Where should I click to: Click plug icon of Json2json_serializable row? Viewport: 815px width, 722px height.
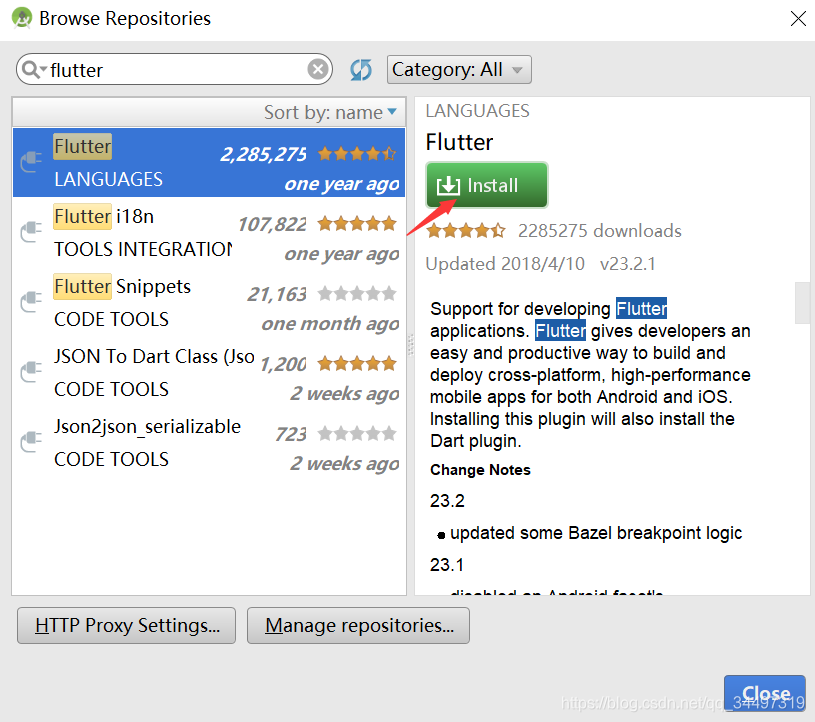coord(31,442)
